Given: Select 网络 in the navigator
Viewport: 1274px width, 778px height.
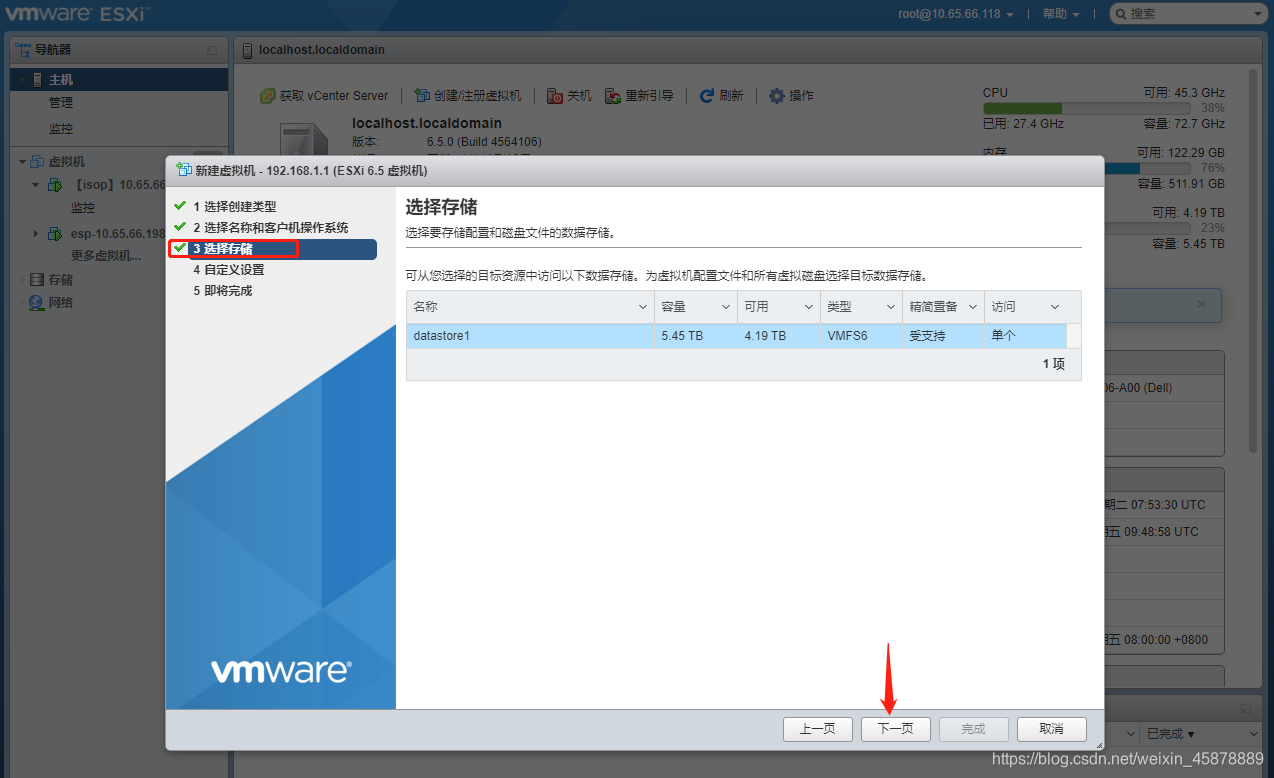Looking at the screenshot, I should tap(61, 303).
